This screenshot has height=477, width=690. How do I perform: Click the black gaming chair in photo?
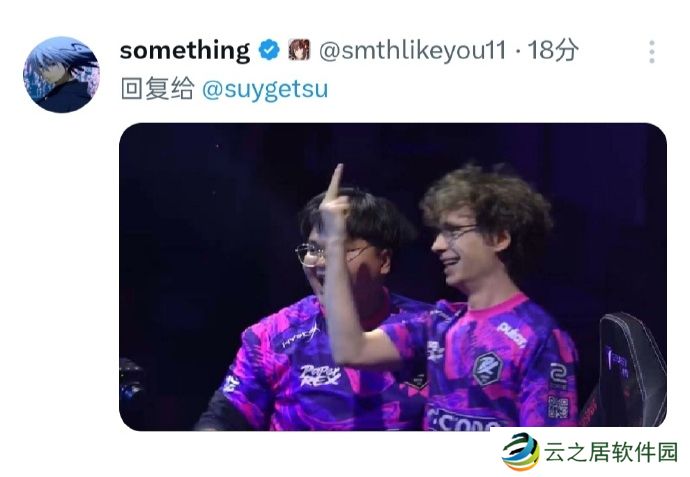[x=625, y=370]
